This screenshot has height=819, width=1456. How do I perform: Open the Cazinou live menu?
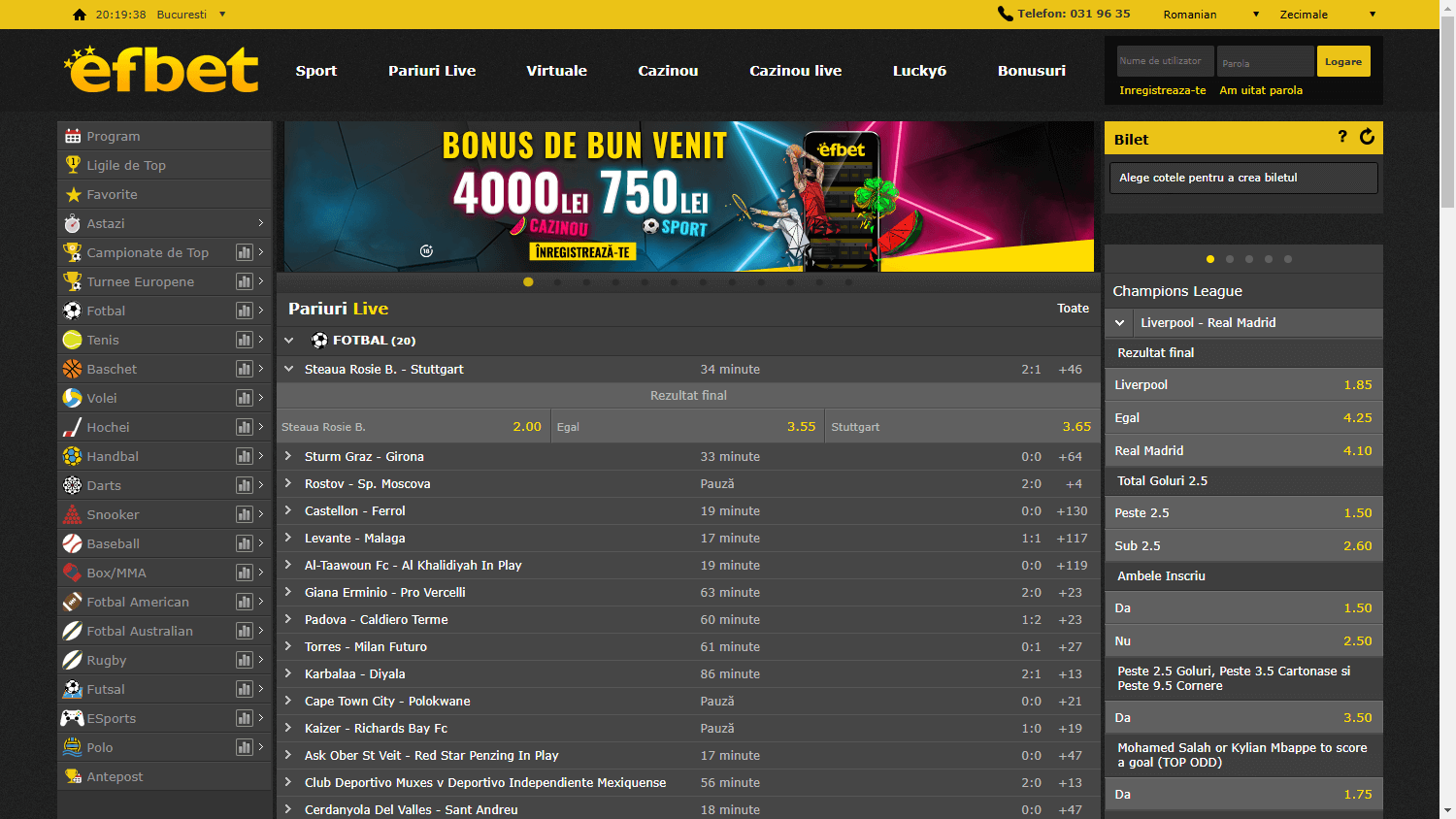pos(795,71)
